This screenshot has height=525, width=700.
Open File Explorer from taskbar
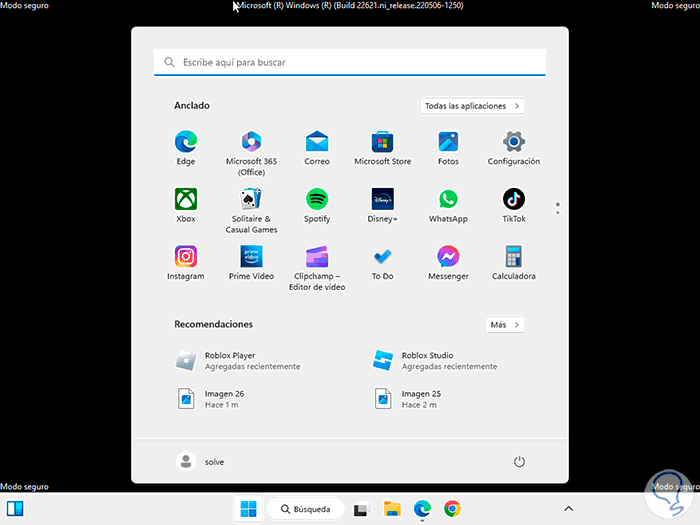pyautogui.click(x=392, y=509)
